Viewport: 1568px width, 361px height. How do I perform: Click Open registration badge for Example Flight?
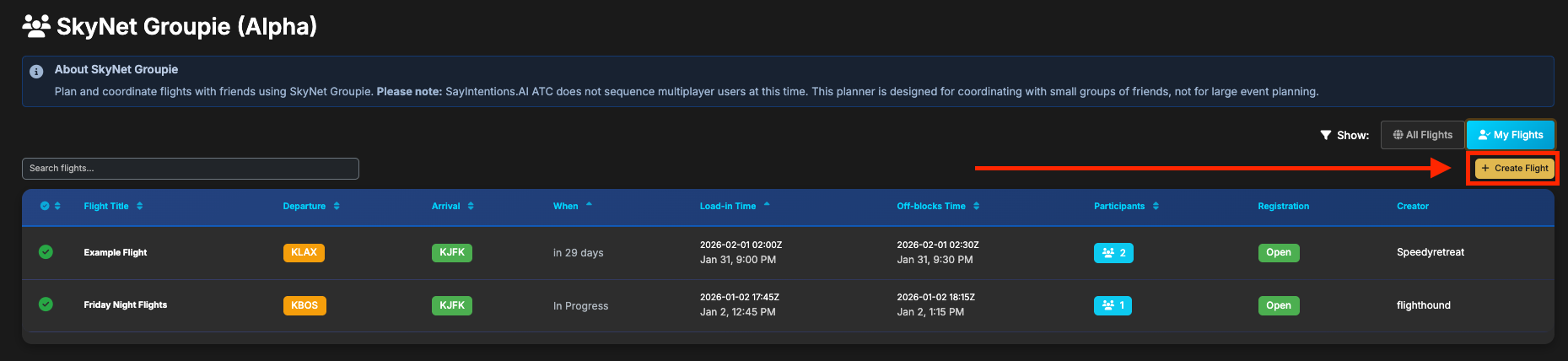1279,252
